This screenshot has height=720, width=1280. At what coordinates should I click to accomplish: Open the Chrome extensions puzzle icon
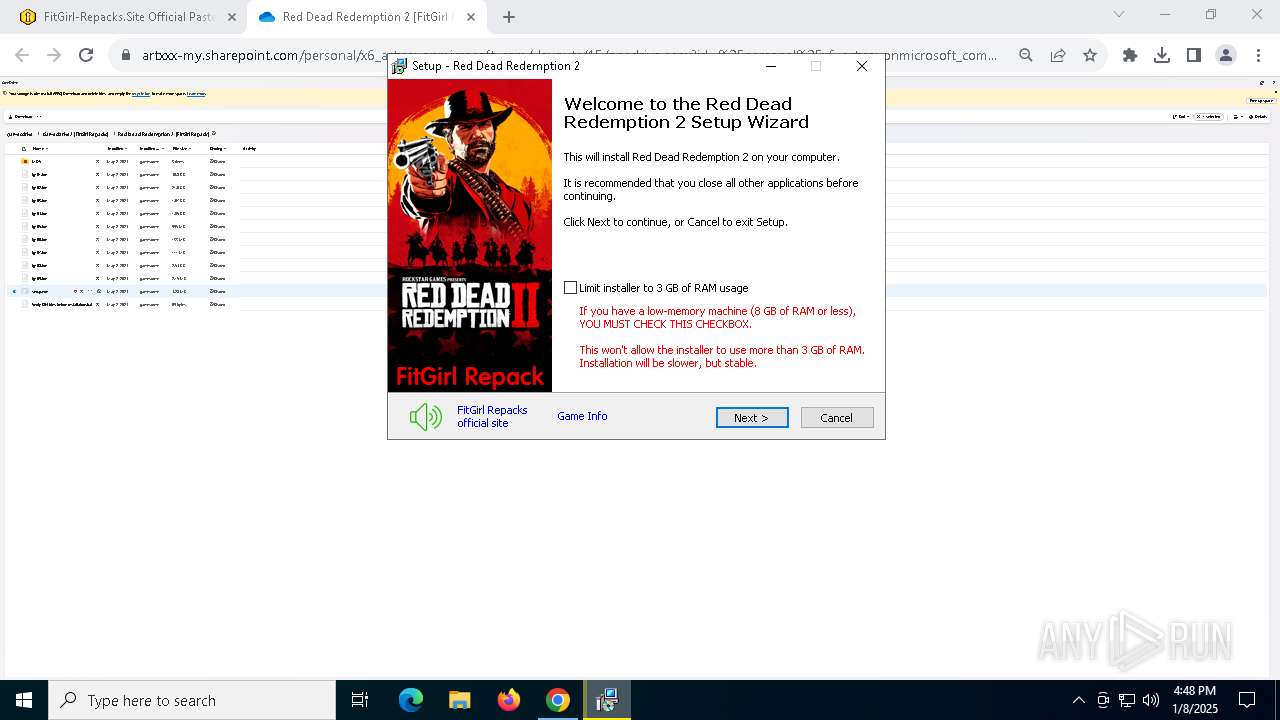1130,56
